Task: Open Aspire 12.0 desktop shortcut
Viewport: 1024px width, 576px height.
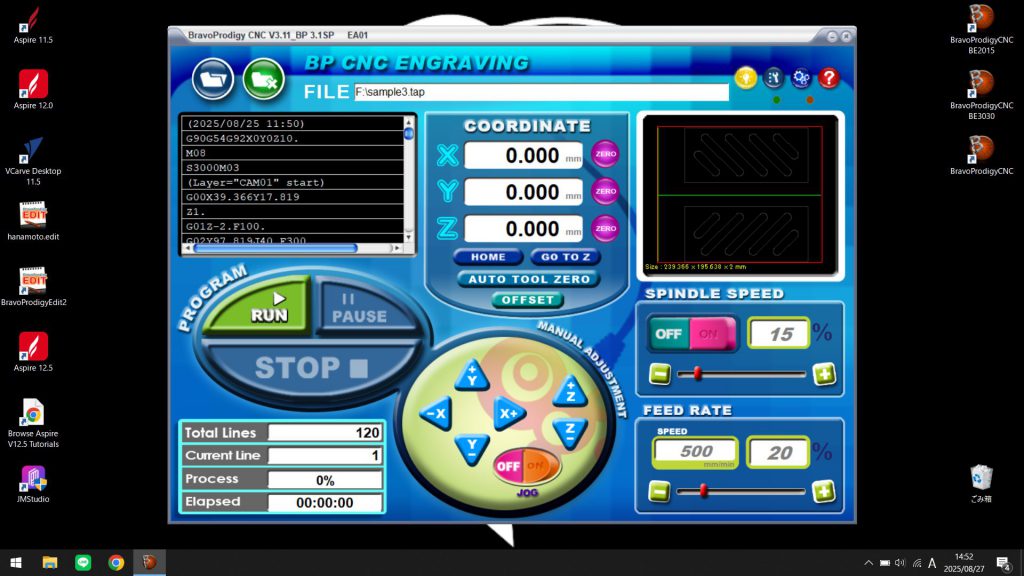Action: 33,89
